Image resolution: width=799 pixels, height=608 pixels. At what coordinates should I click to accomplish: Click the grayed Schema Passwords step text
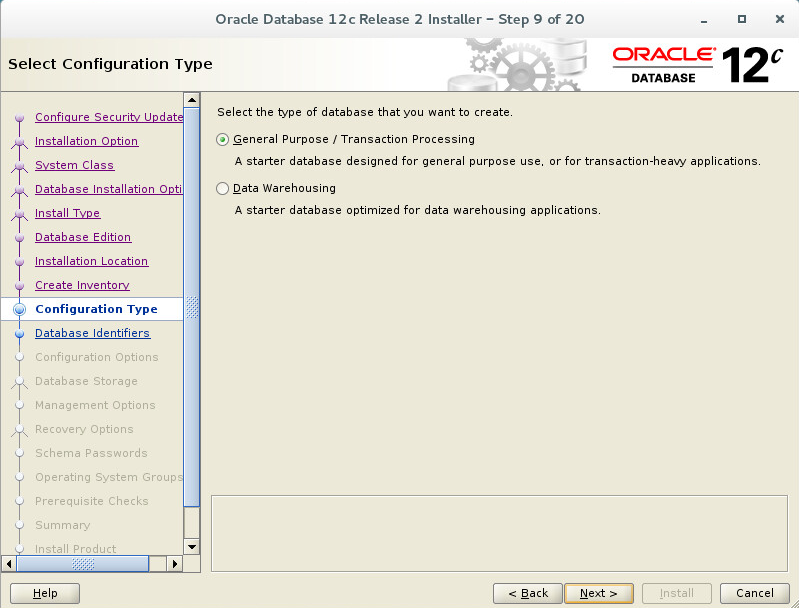(91, 453)
